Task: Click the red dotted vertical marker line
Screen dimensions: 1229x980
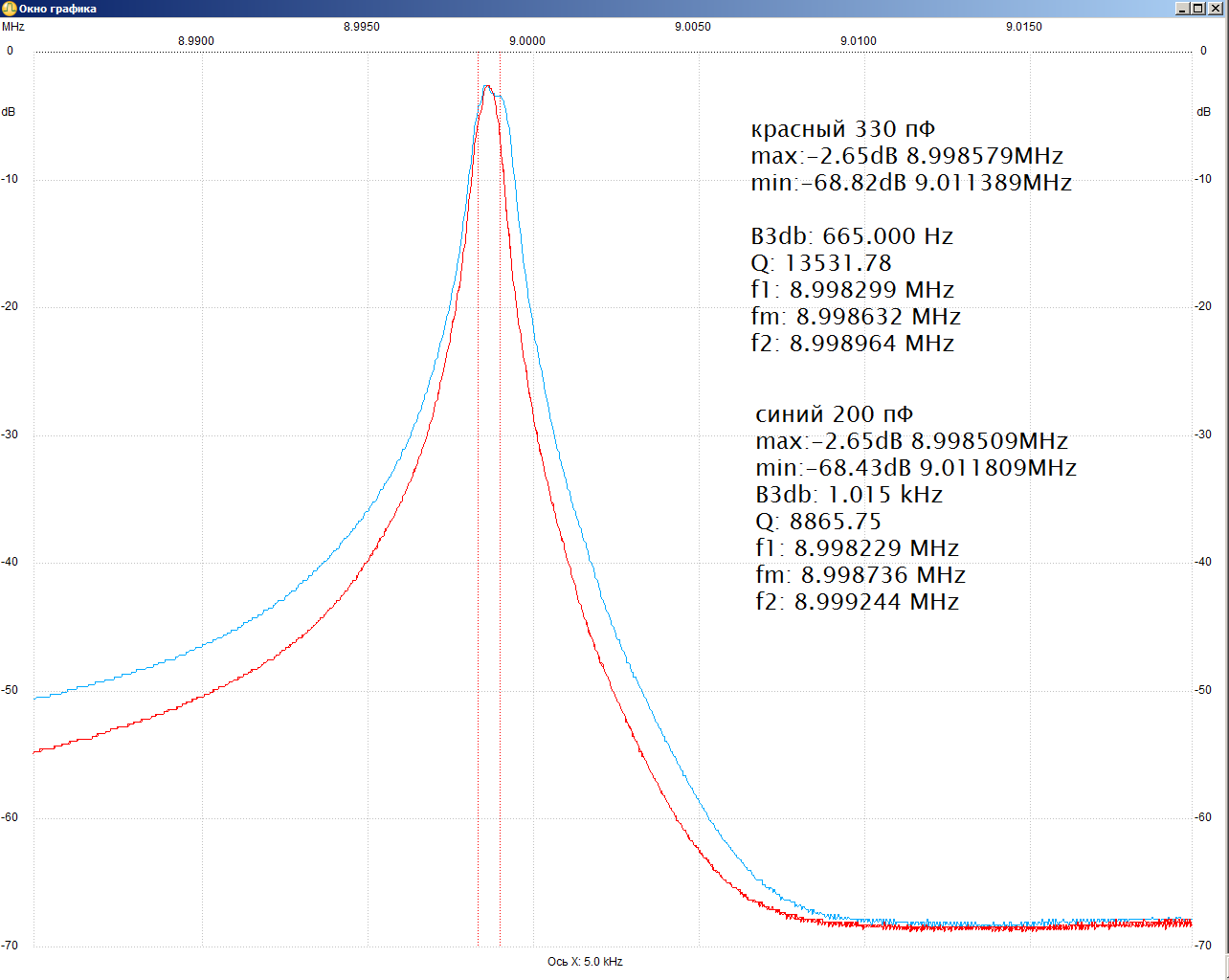Action: (x=500, y=574)
